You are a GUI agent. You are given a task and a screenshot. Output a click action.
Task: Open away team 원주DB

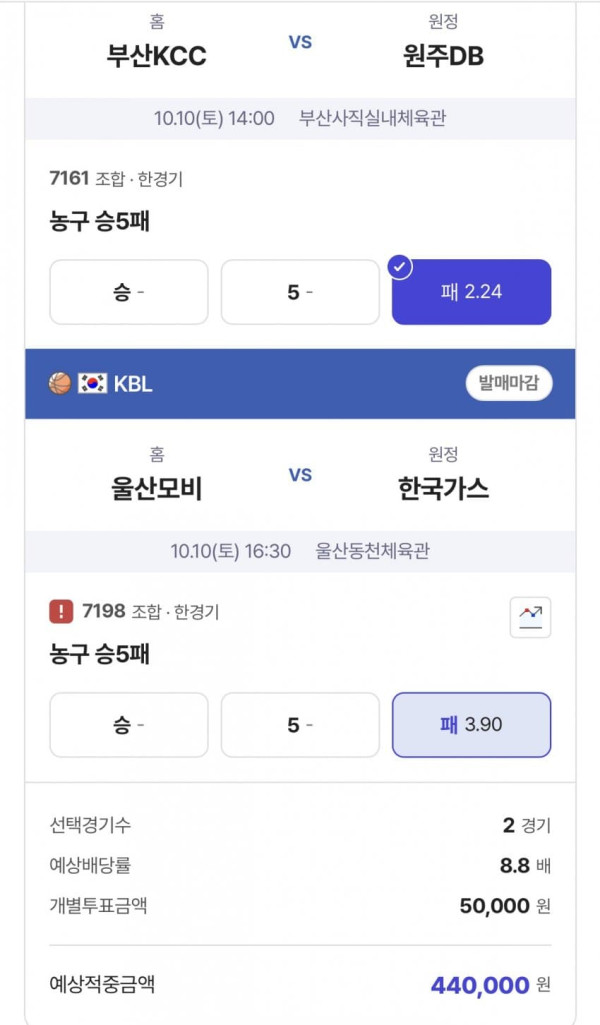(443, 56)
